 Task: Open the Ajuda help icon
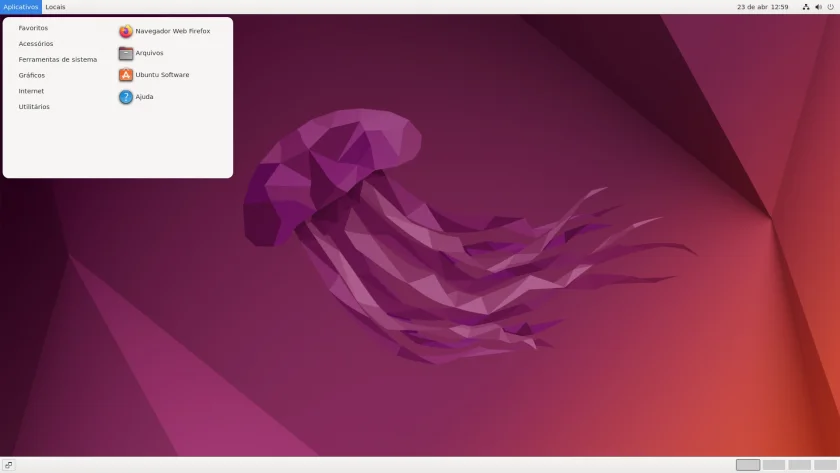[125, 97]
